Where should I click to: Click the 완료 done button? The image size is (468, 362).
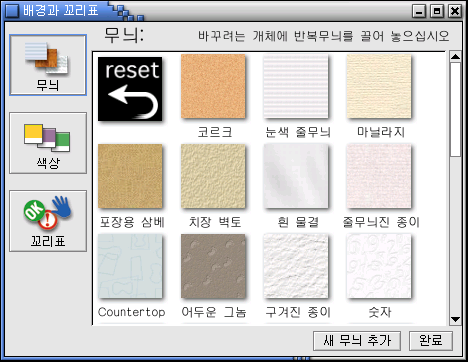pyautogui.click(x=431, y=341)
